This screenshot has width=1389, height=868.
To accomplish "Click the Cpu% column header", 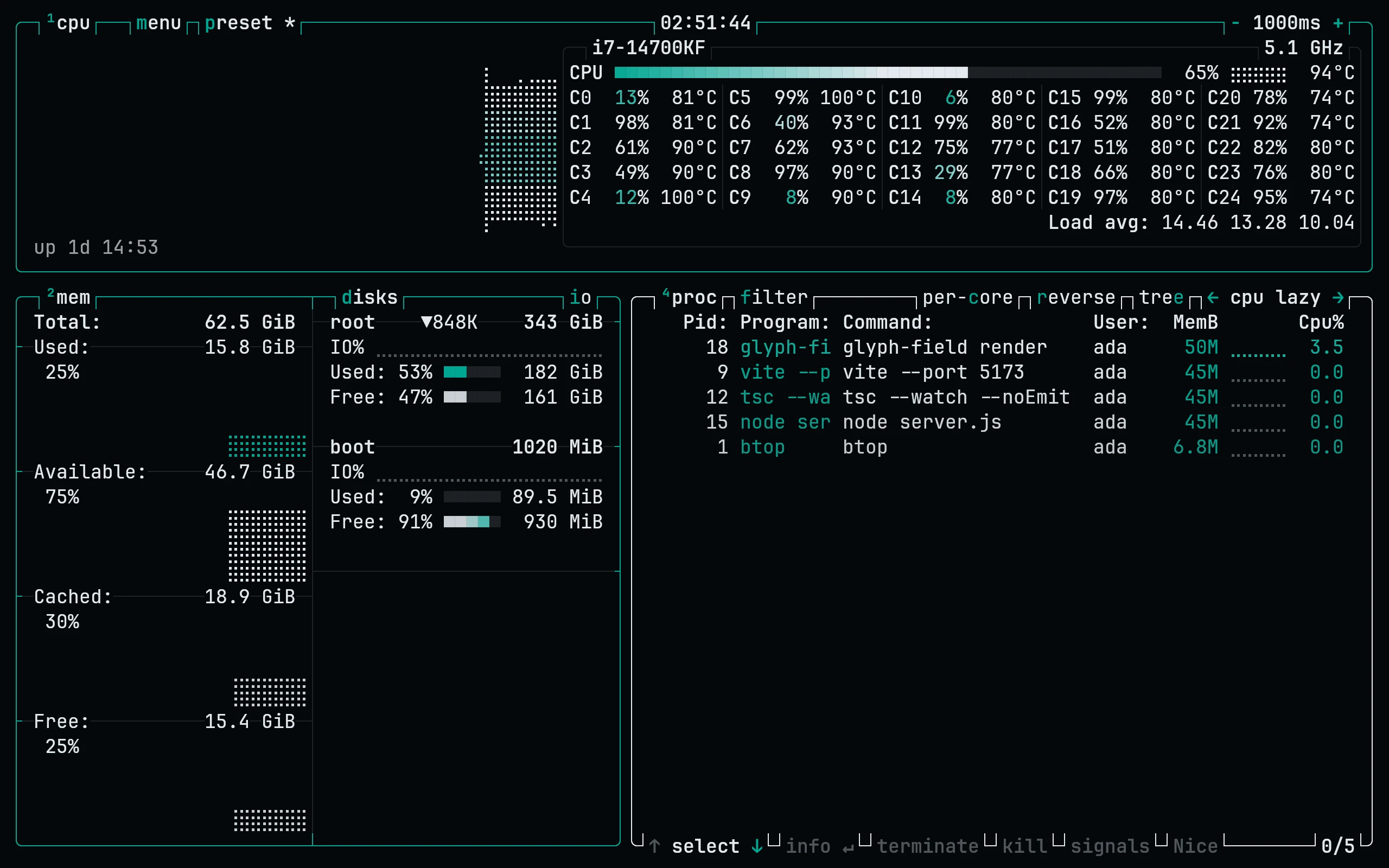I will pos(1321,322).
